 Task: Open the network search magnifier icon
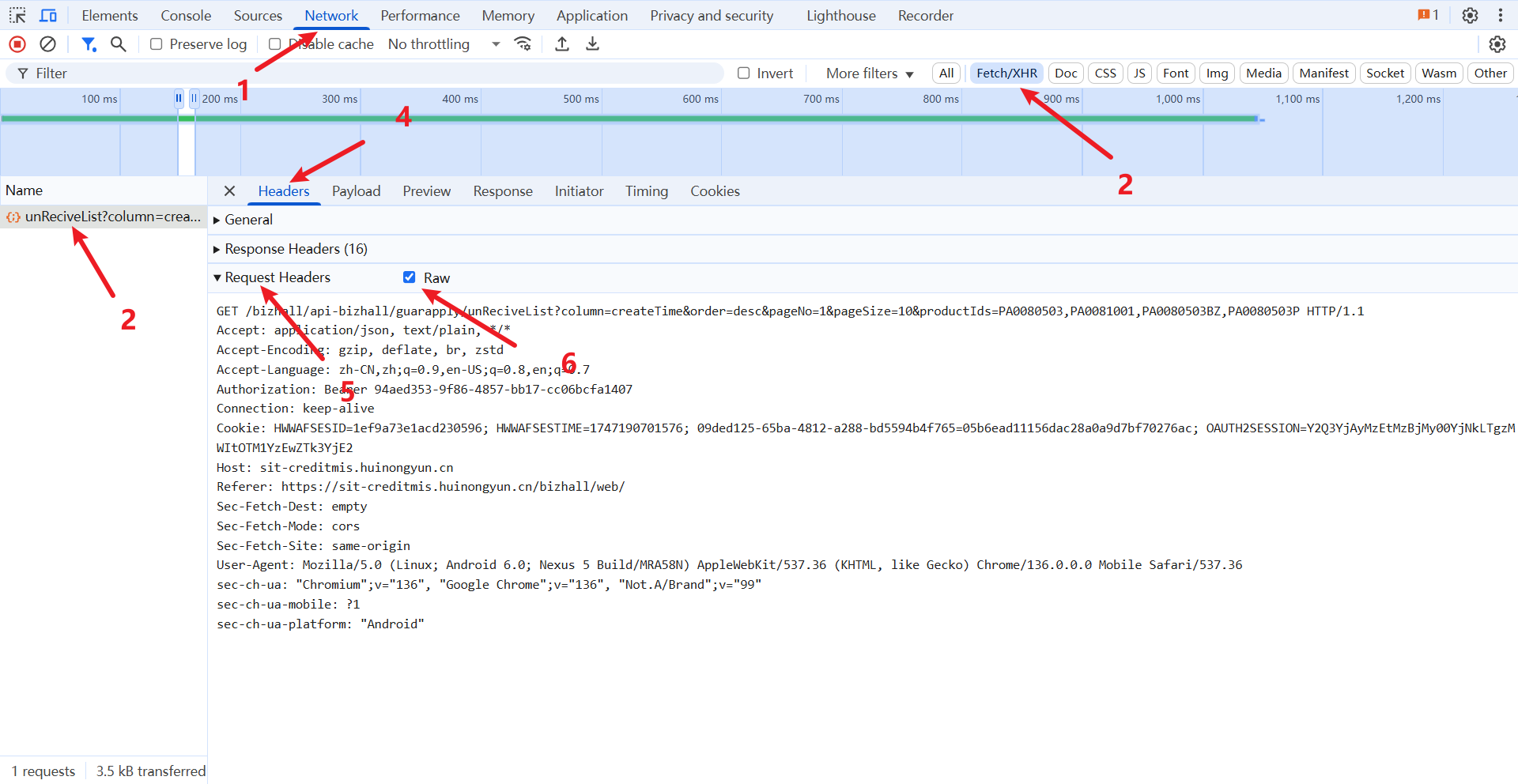pos(119,44)
